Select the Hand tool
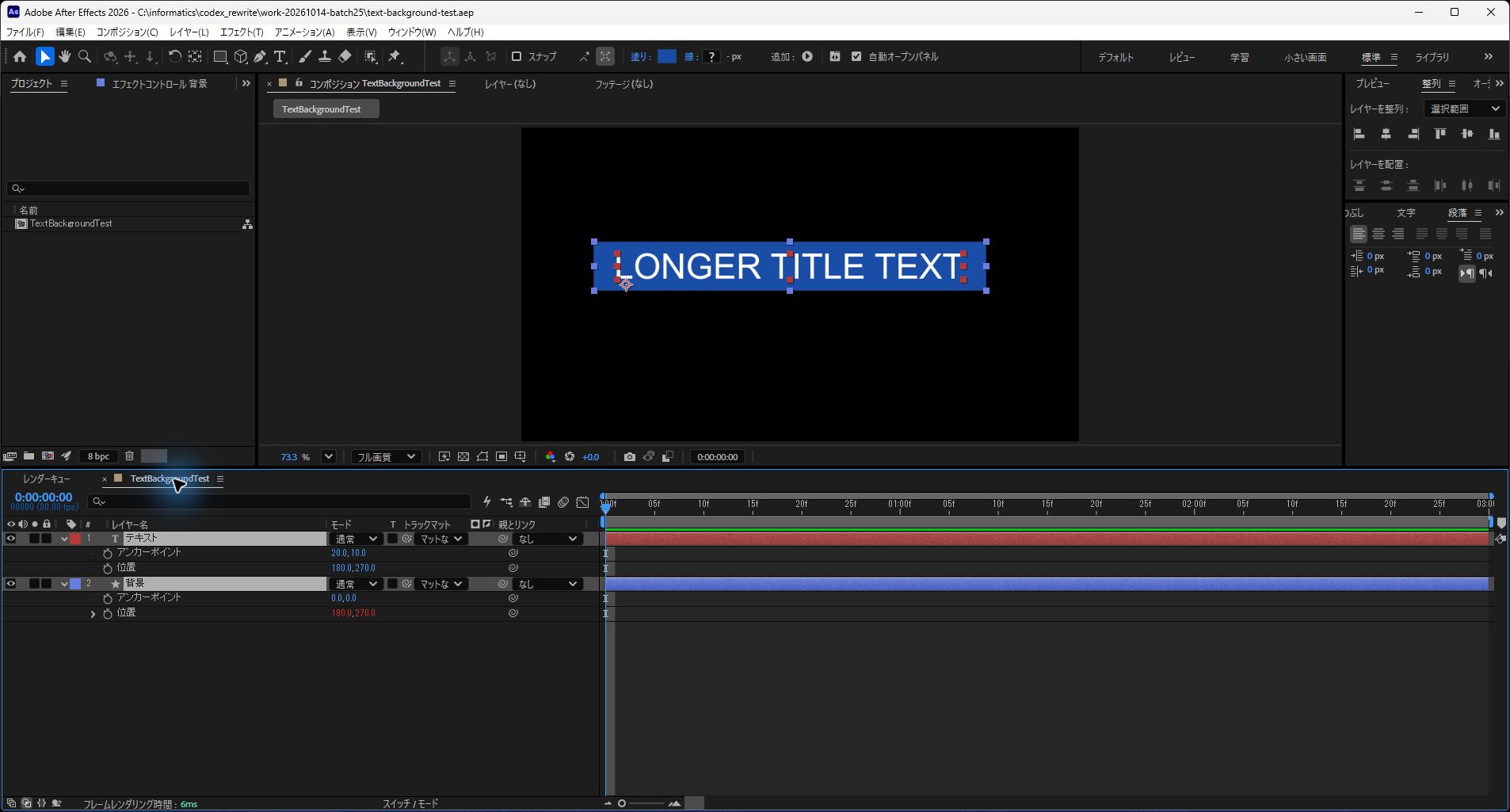 pos(65,56)
